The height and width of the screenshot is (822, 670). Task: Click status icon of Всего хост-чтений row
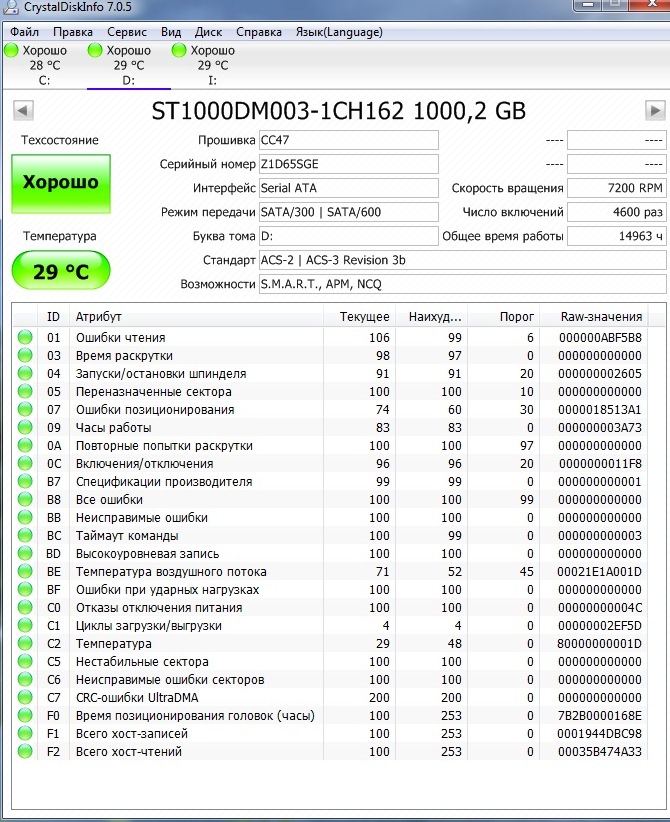25,751
